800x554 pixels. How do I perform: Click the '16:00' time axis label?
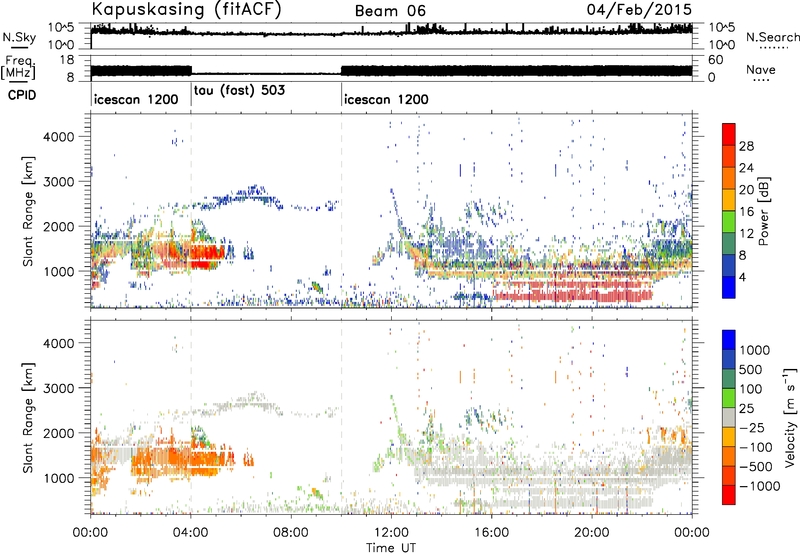pyautogui.click(x=491, y=533)
